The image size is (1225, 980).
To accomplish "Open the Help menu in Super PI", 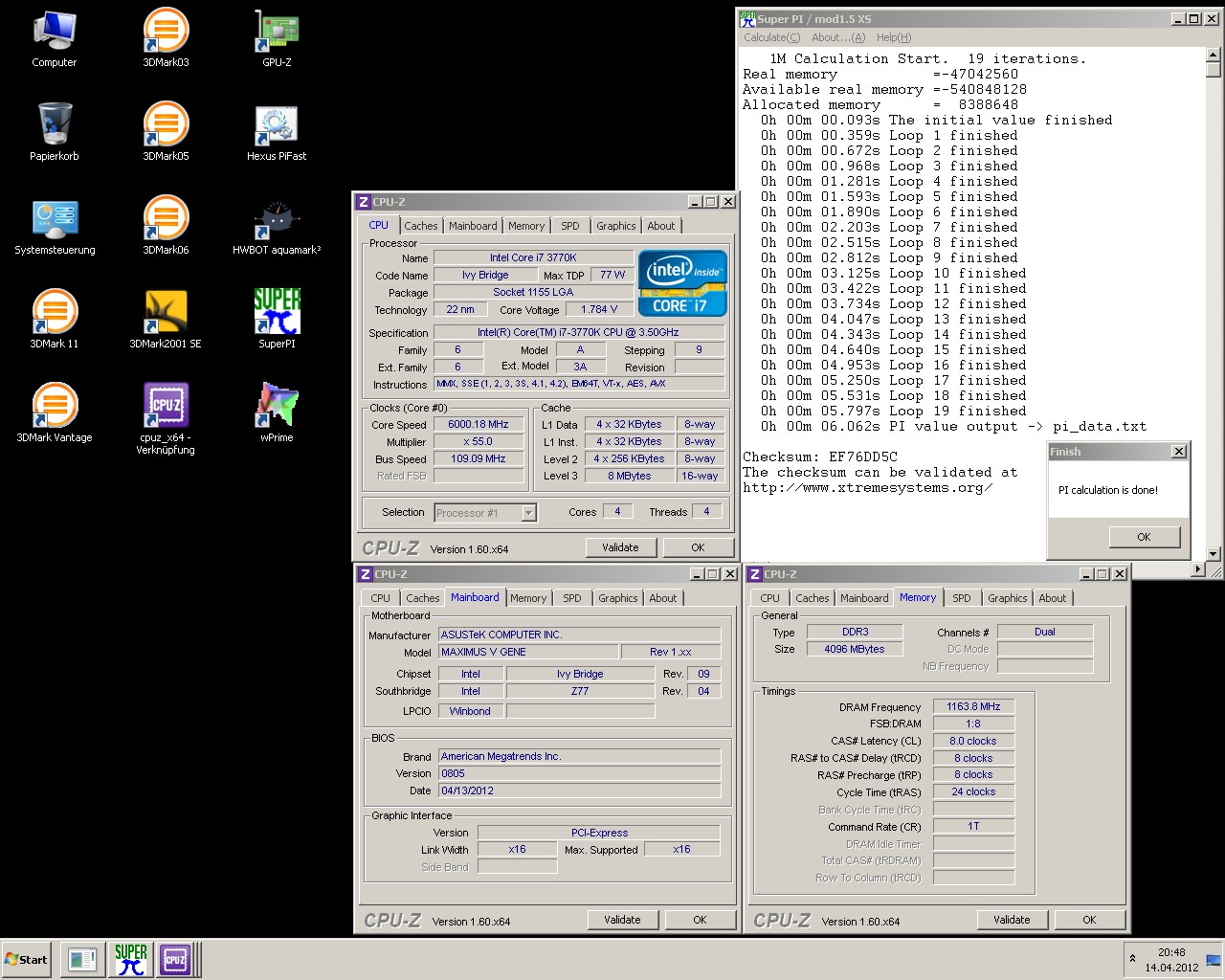I will (894, 37).
